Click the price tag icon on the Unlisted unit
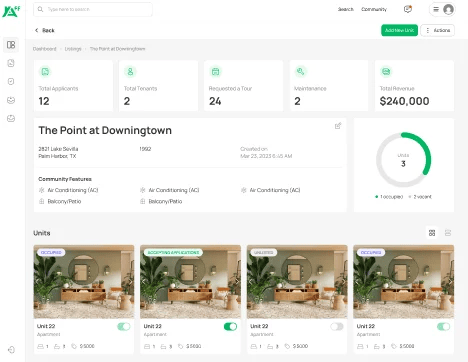The height and width of the screenshot is (362, 468). pos(287,346)
